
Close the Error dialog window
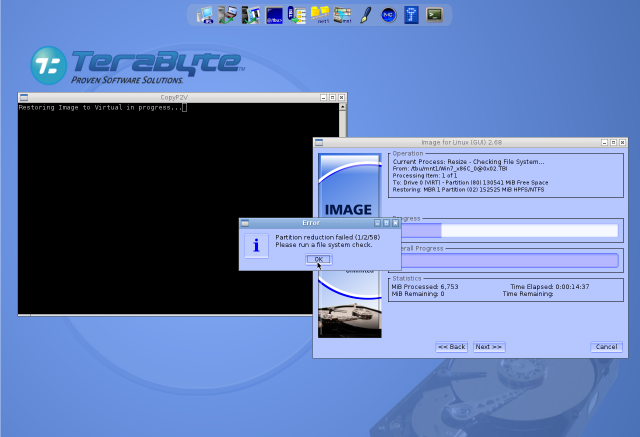[x=395, y=223]
